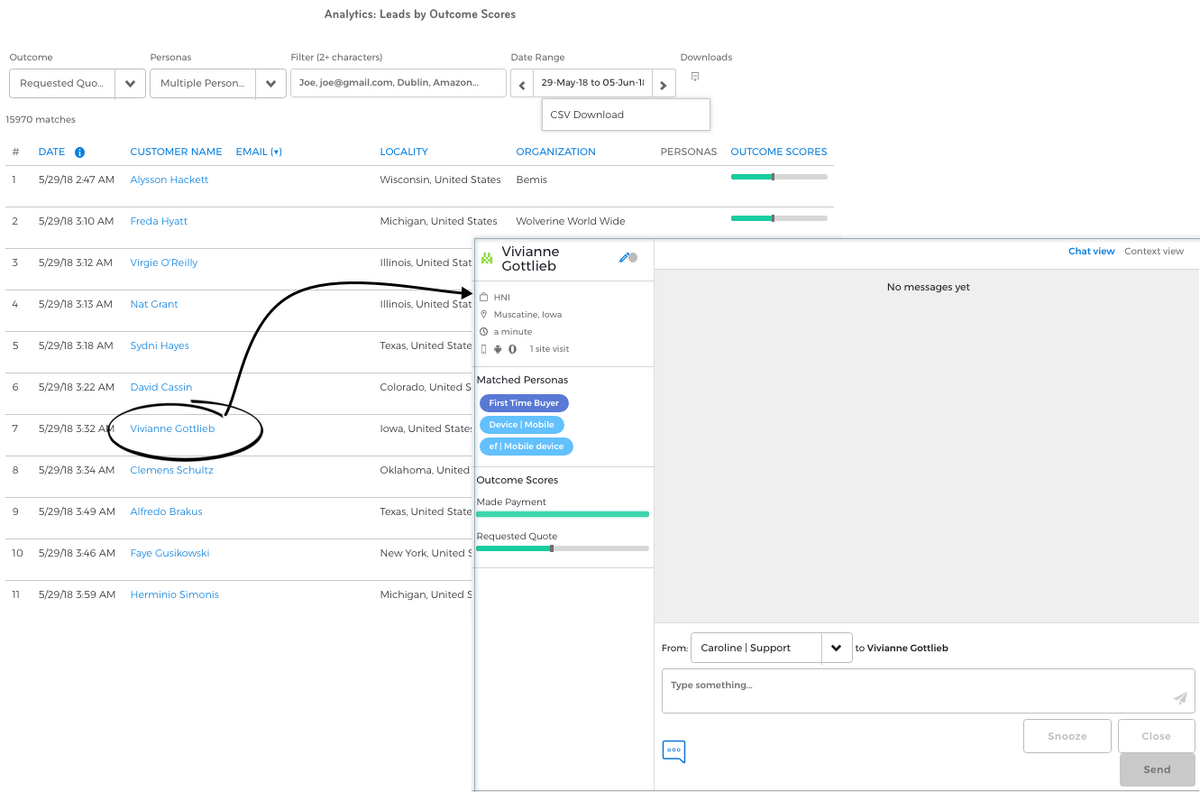The image size is (1200, 792).
Task: Click the Downloads icon under the Downloads label
Action: pyautogui.click(x=695, y=77)
